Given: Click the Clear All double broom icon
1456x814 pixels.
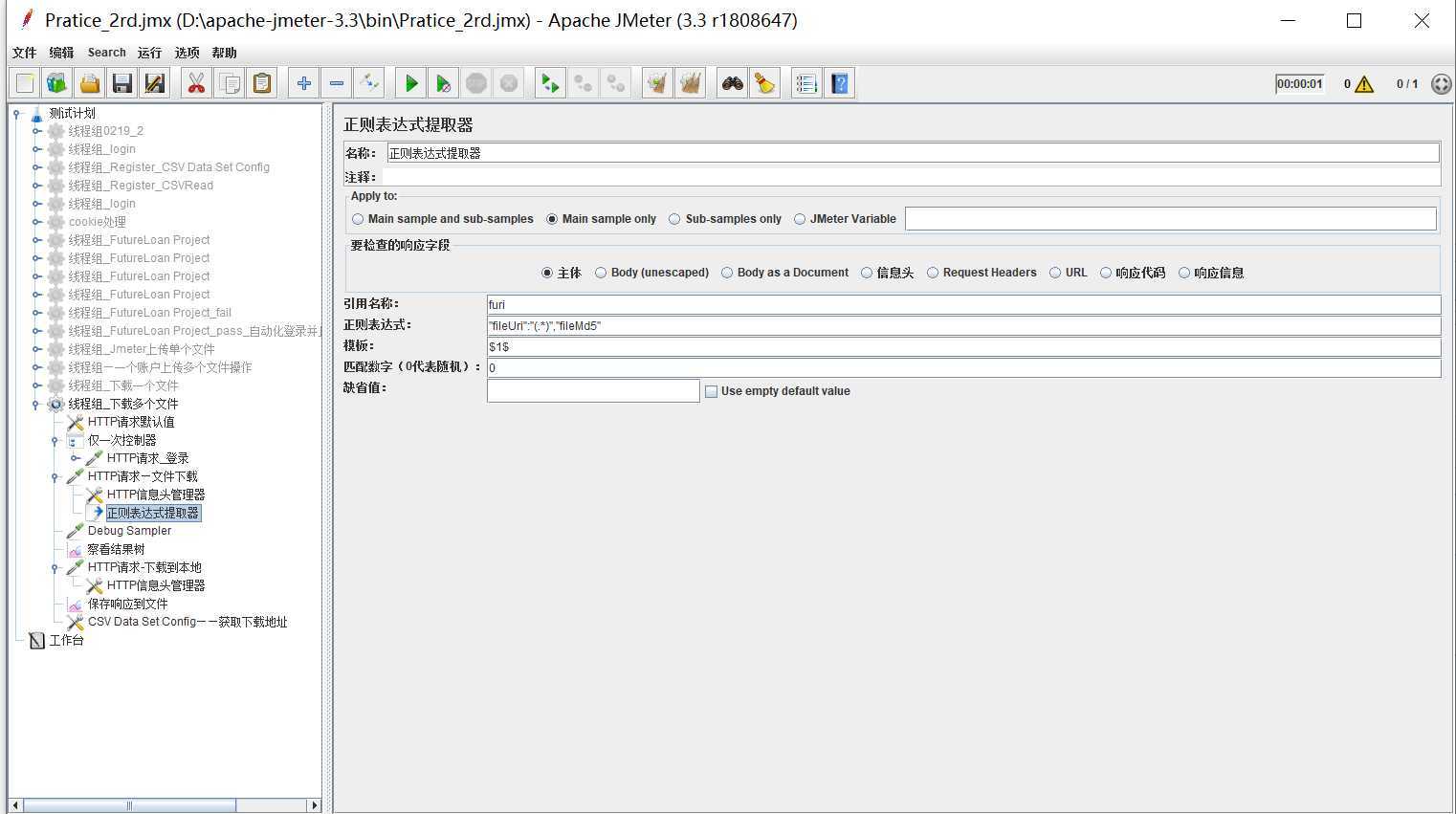Looking at the screenshot, I should point(691,83).
